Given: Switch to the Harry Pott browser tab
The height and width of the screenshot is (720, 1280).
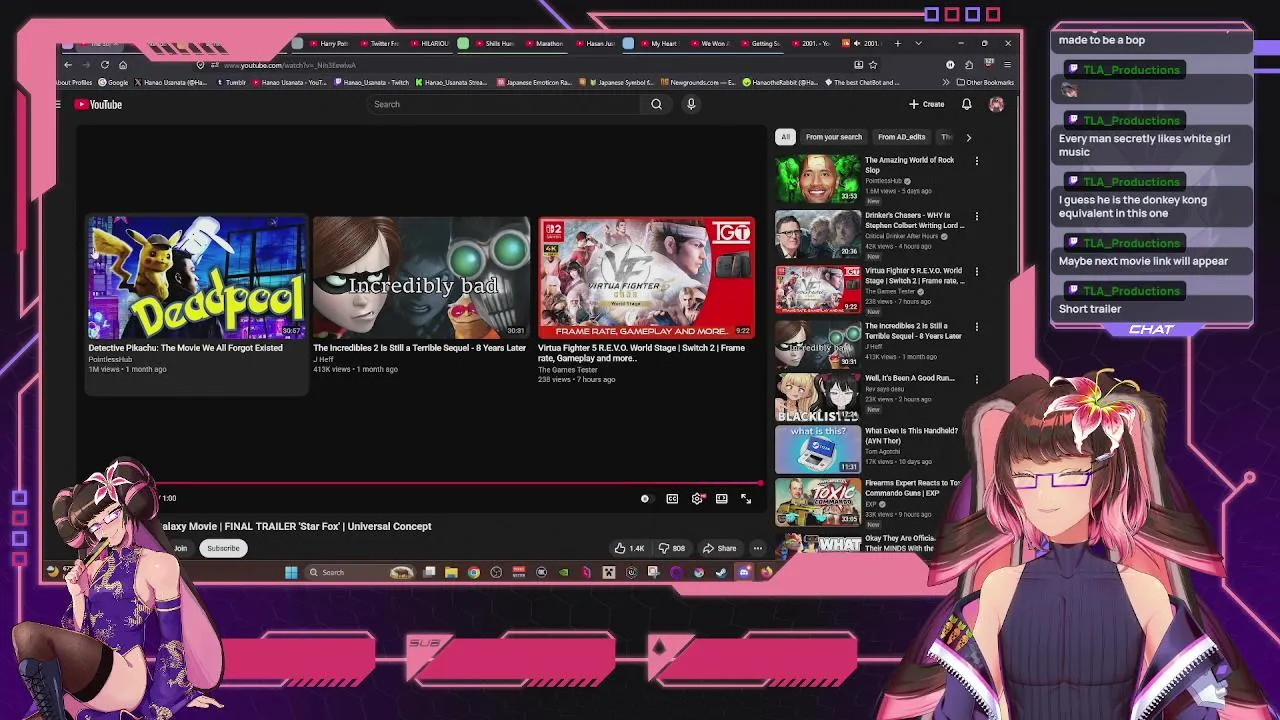Looking at the screenshot, I should (330, 43).
